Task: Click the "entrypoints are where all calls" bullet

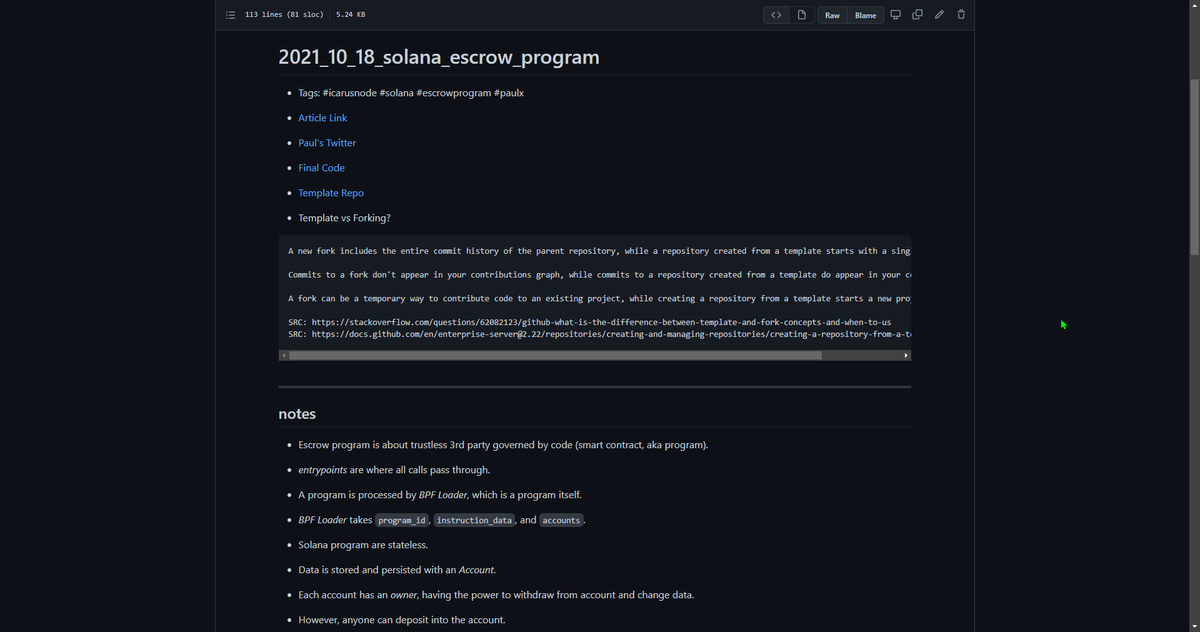Action: [x=394, y=470]
